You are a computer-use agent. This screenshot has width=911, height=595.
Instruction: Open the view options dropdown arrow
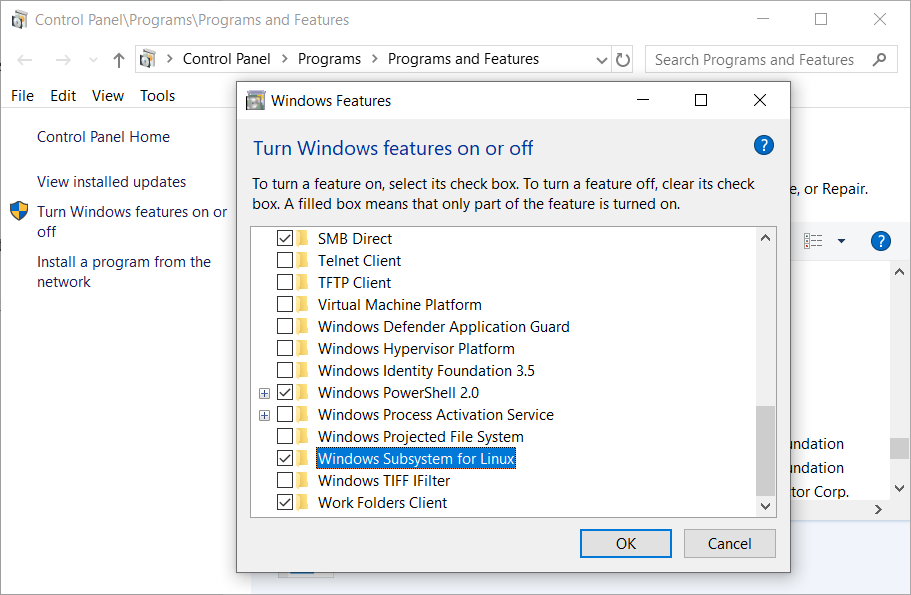click(x=841, y=241)
